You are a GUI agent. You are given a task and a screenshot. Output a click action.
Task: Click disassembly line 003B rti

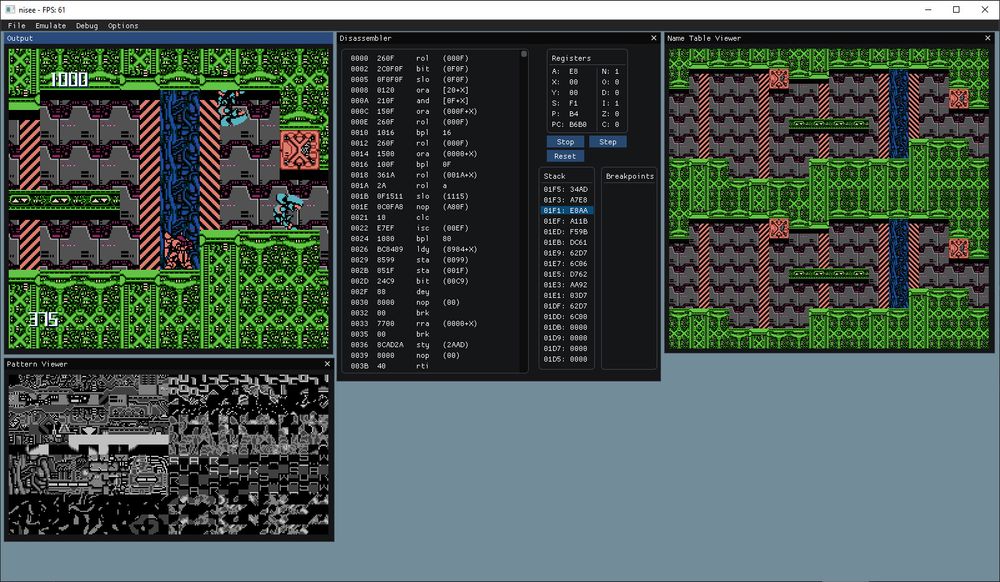(x=390, y=366)
